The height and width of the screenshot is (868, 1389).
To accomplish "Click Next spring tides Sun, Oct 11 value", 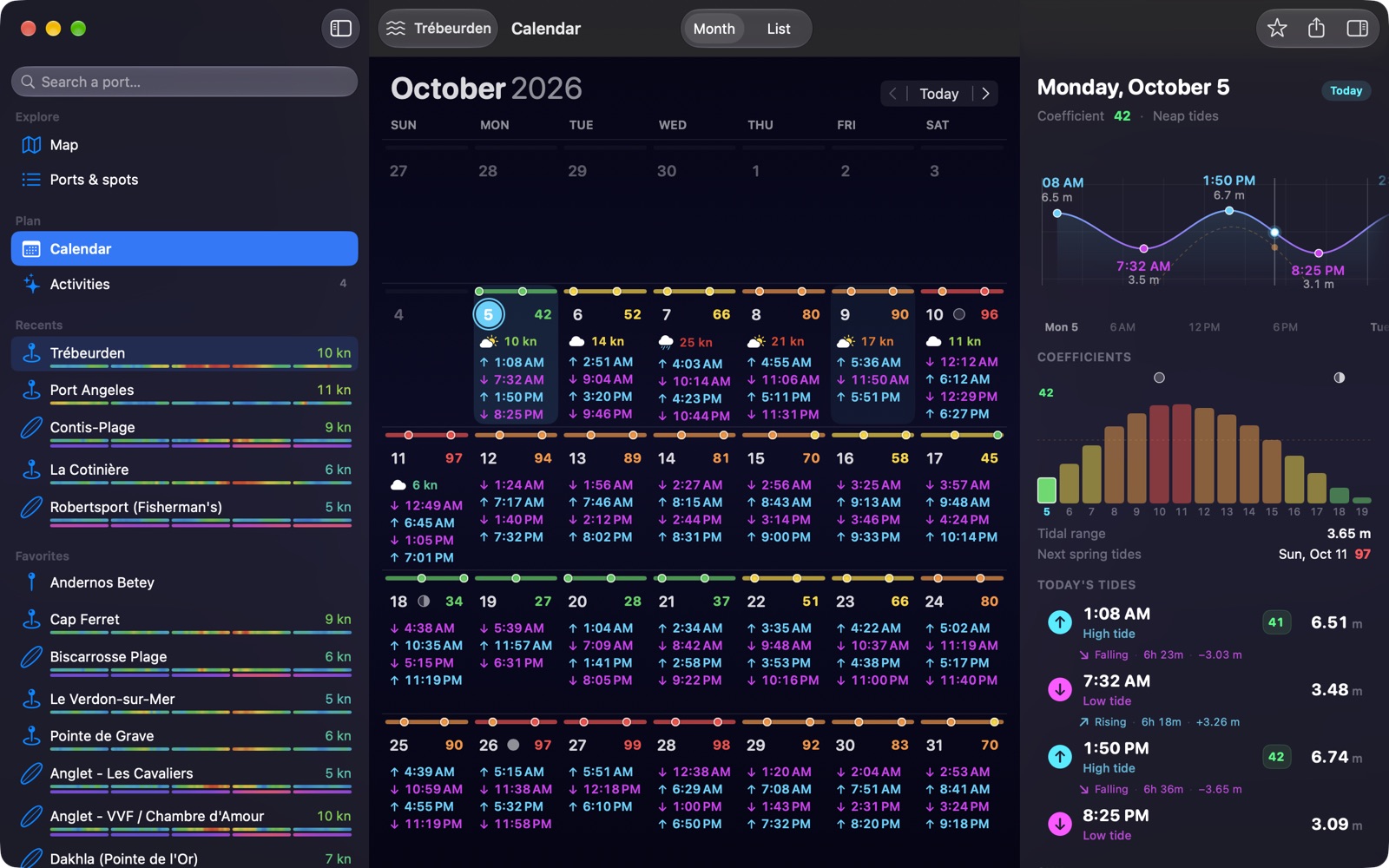I will [1325, 554].
